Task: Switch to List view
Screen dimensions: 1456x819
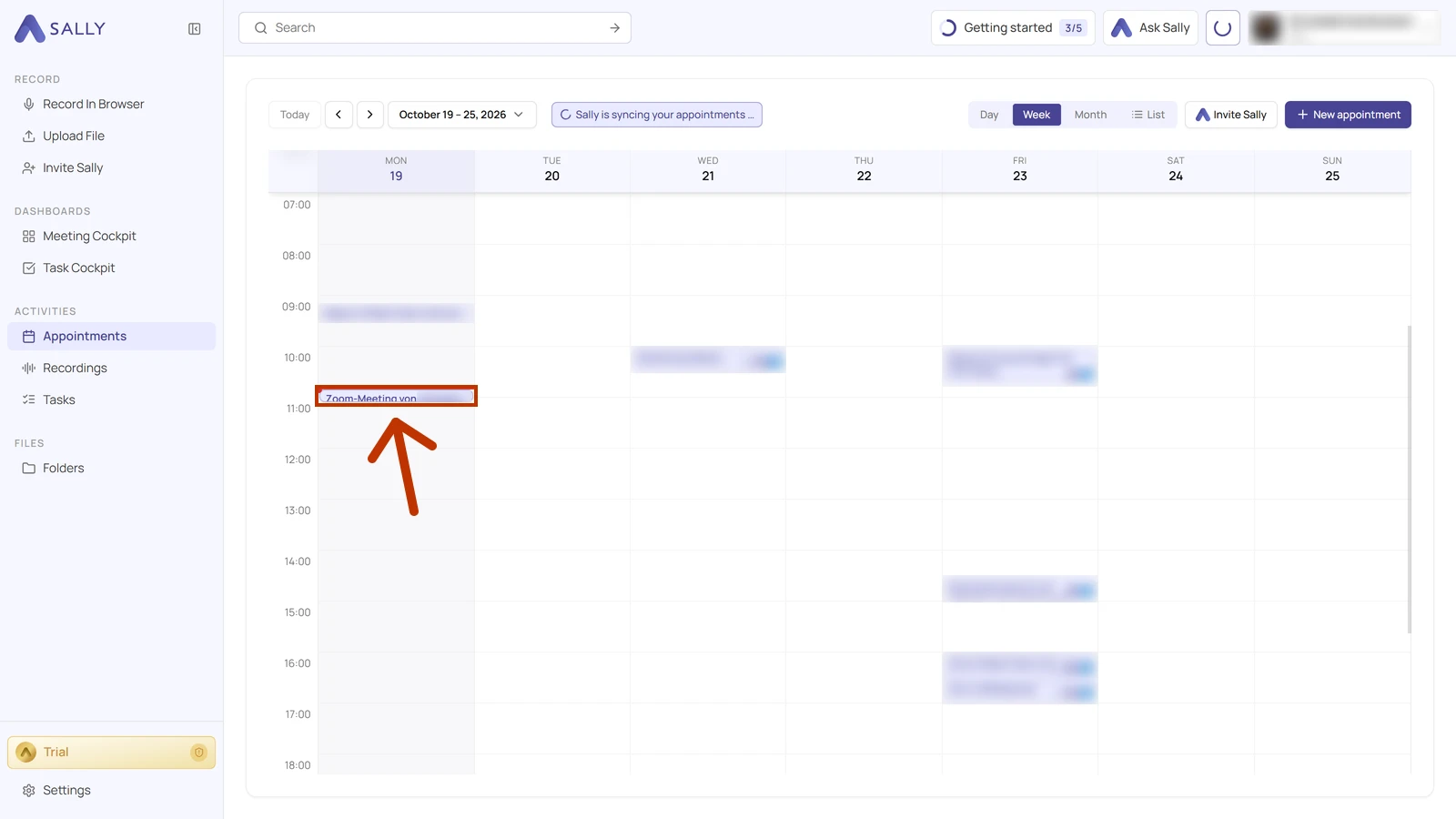Action: [1148, 115]
